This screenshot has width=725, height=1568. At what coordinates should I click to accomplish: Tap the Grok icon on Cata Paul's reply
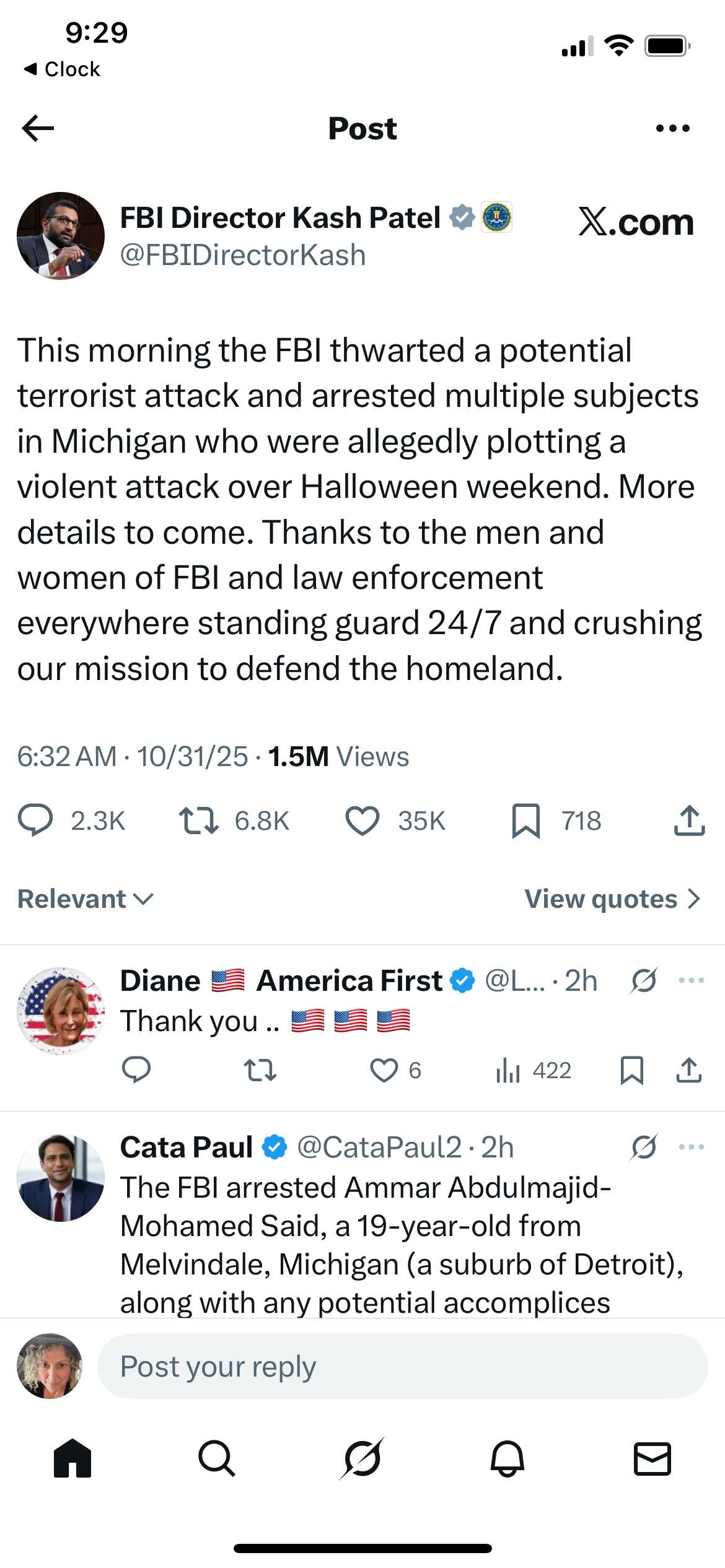(644, 1148)
